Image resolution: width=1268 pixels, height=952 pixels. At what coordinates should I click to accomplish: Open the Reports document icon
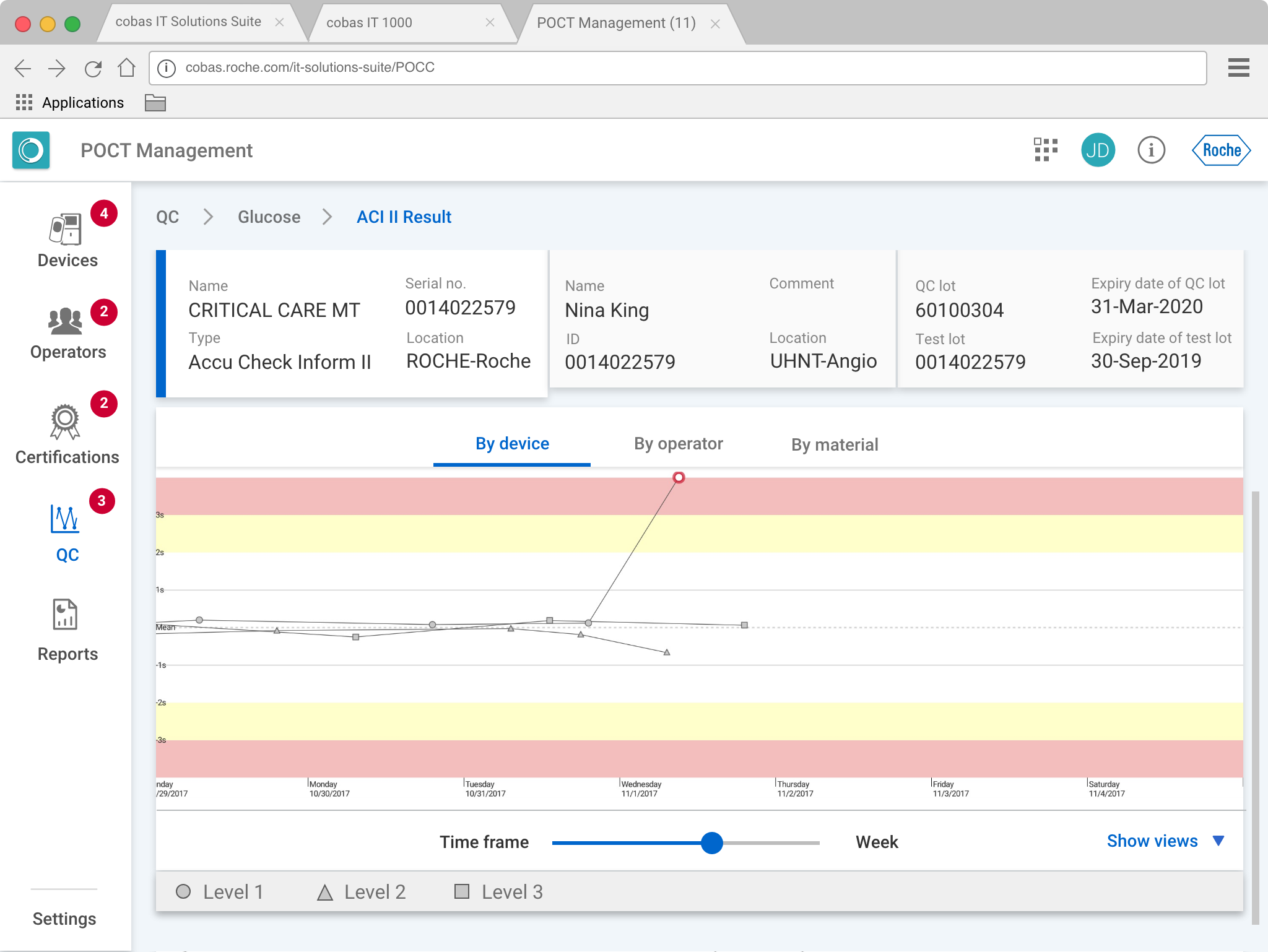(65, 615)
